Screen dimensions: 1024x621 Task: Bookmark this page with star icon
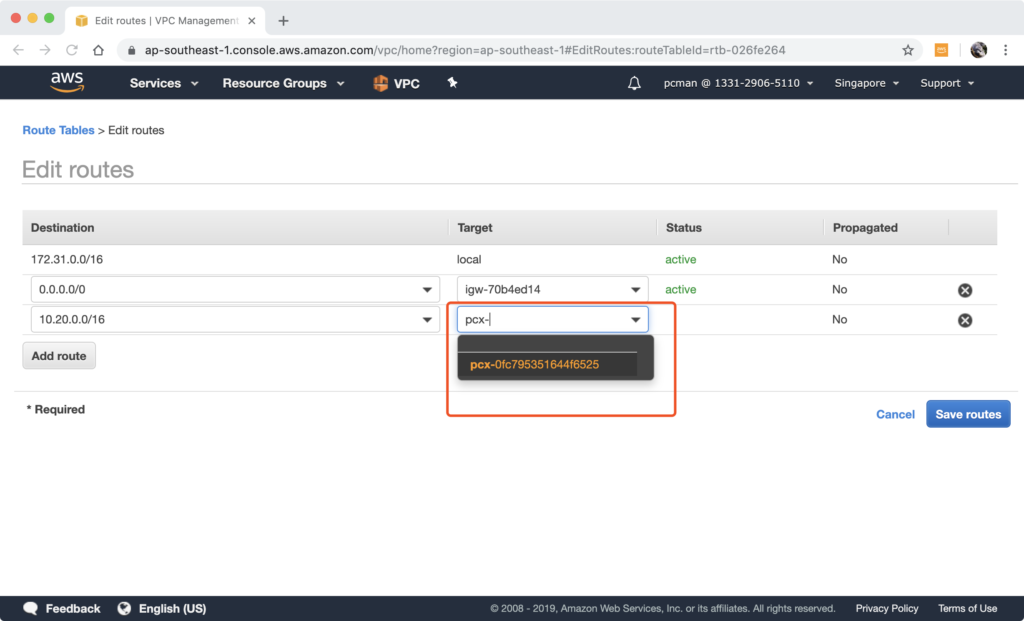[x=908, y=50]
